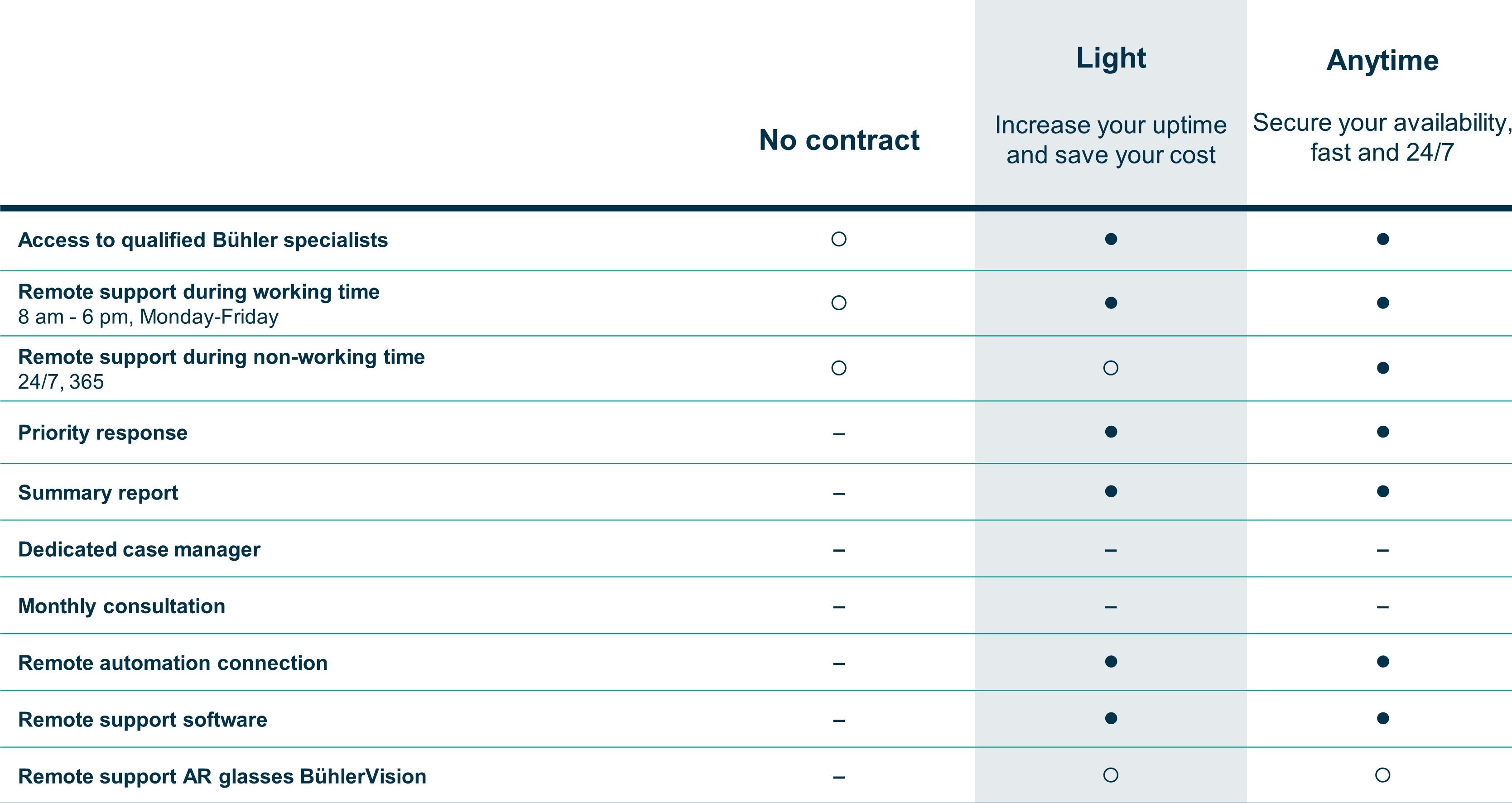Click Remote support during working time label

199,292
